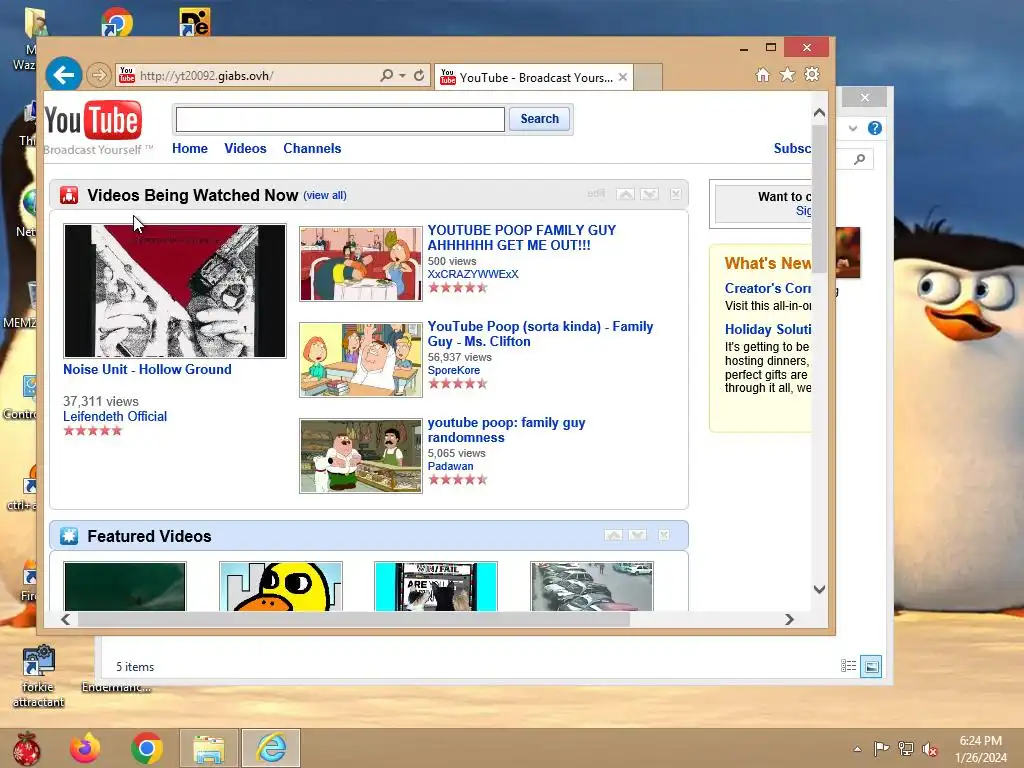The height and width of the screenshot is (768, 1024).
Task: Click the Featured Videos star icon
Action: coord(69,536)
